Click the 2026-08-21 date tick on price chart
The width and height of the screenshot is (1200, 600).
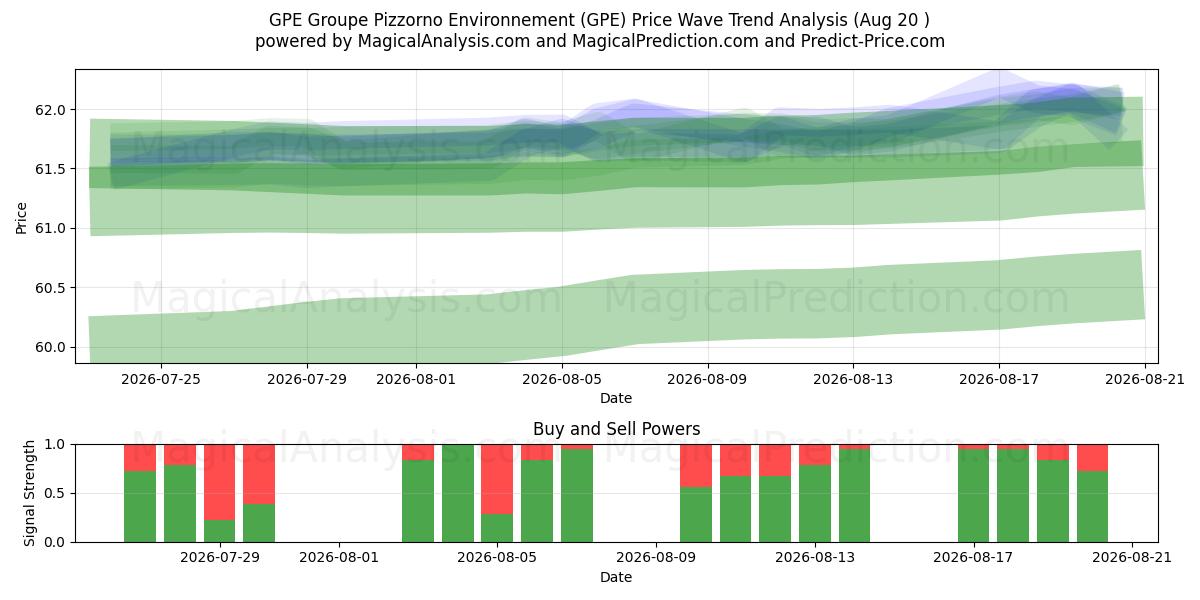click(x=1144, y=379)
